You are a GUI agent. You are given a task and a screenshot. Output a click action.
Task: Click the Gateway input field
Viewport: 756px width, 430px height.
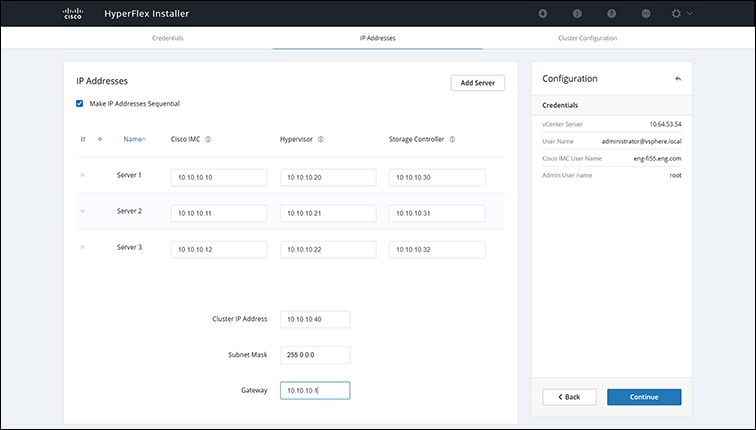[x=315, y=390]
